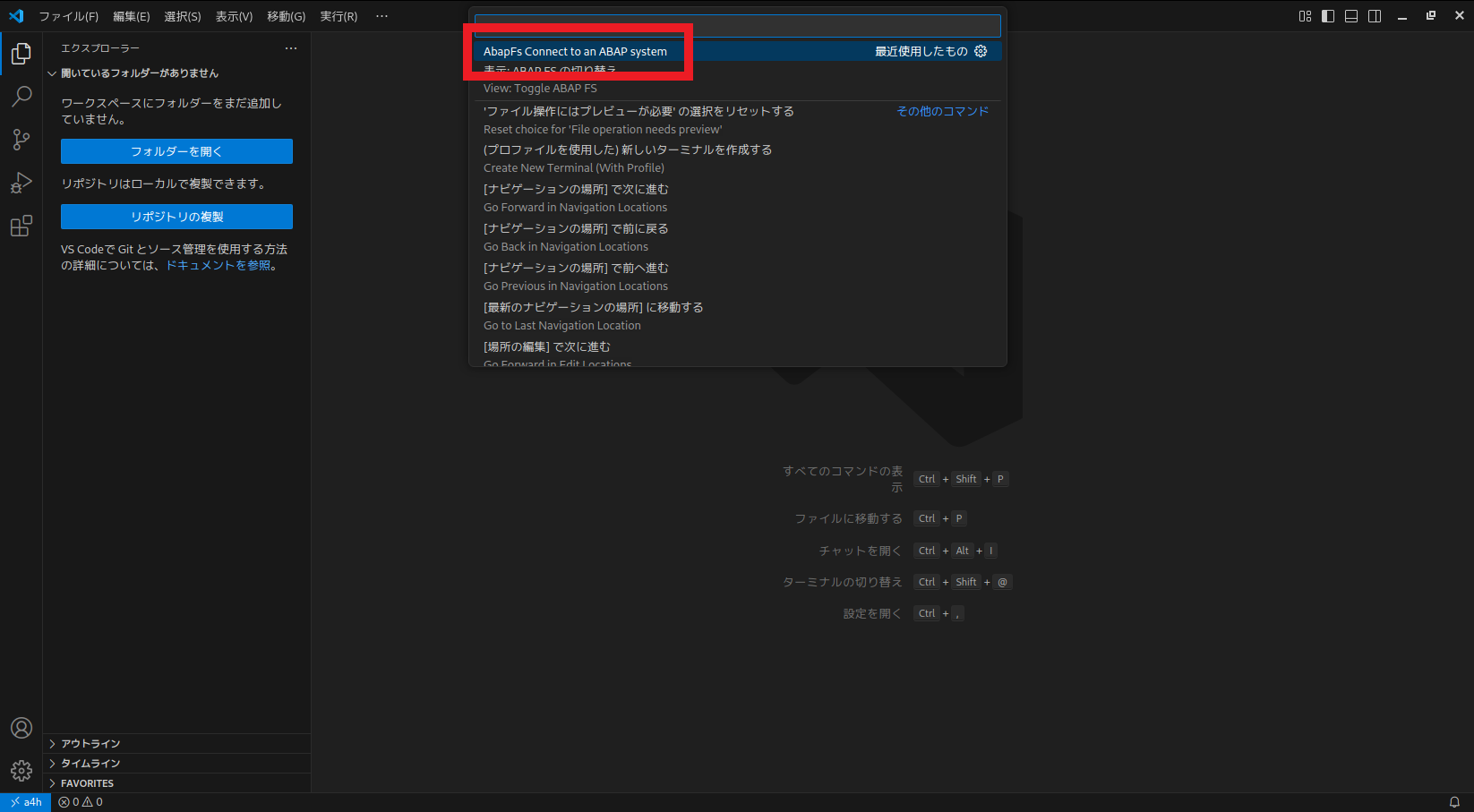The image size is (1474, 812).
Task: Toggle the bottom panel visibility icon
Action: point(1351,15)
